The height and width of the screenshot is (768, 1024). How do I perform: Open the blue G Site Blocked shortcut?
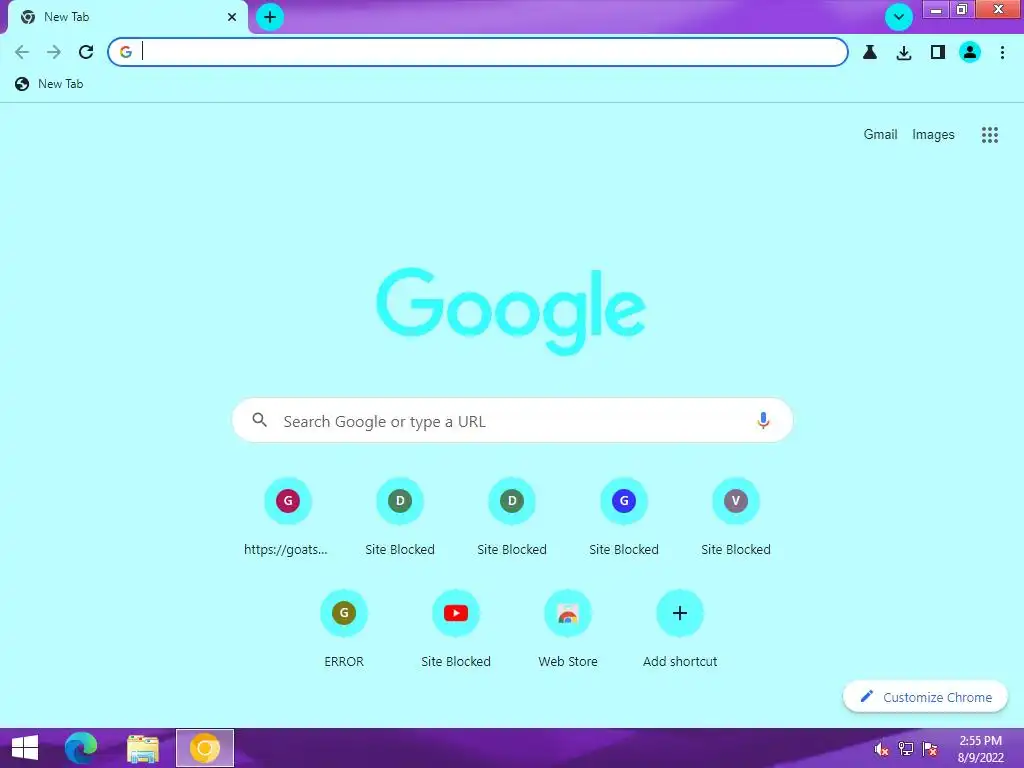tap(624, 517)
